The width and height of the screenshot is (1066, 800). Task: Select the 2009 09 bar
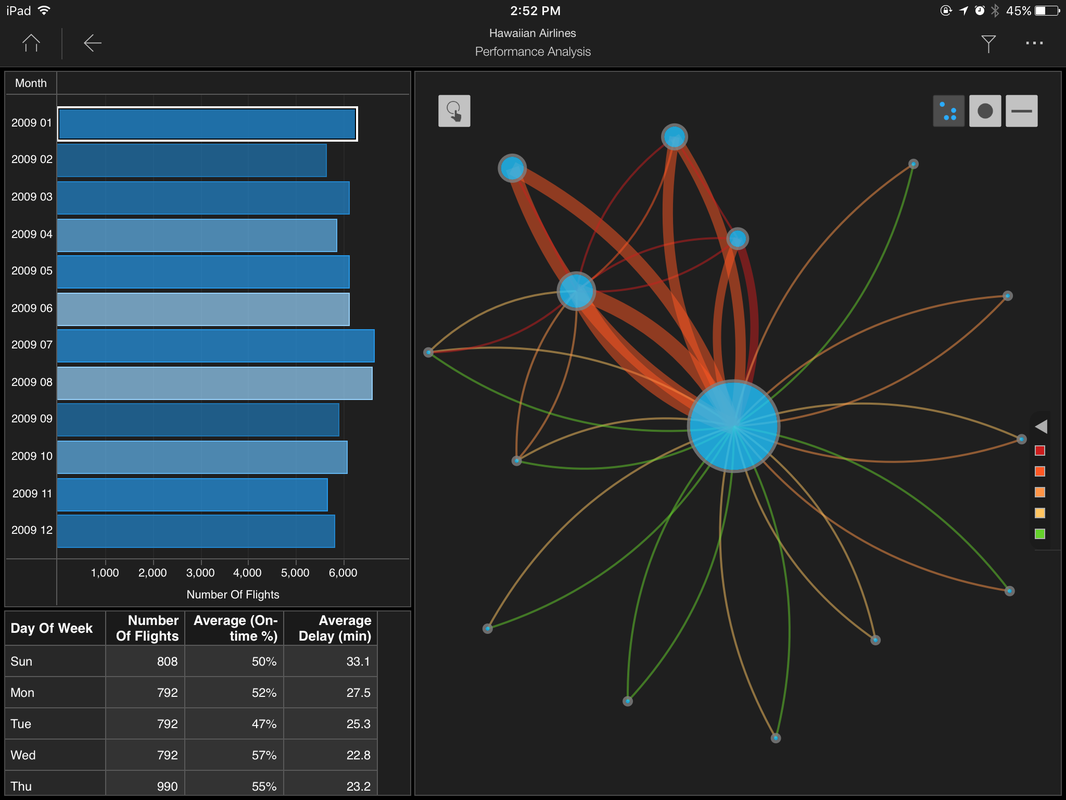click(198, 420)
